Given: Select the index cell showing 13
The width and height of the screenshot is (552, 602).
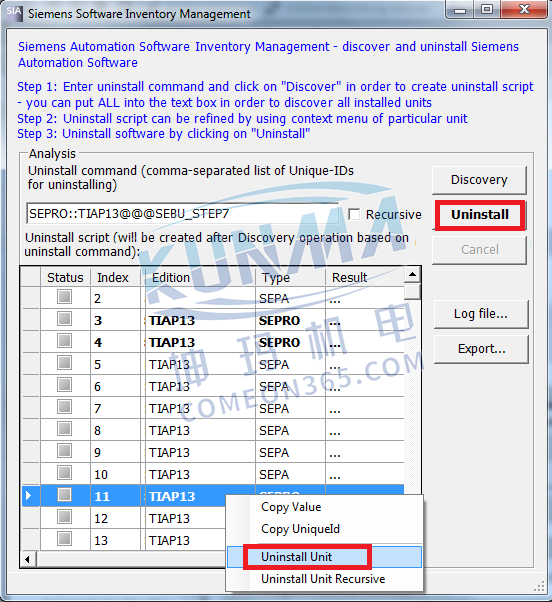Looking at the screenshot, I should [115, 540].
